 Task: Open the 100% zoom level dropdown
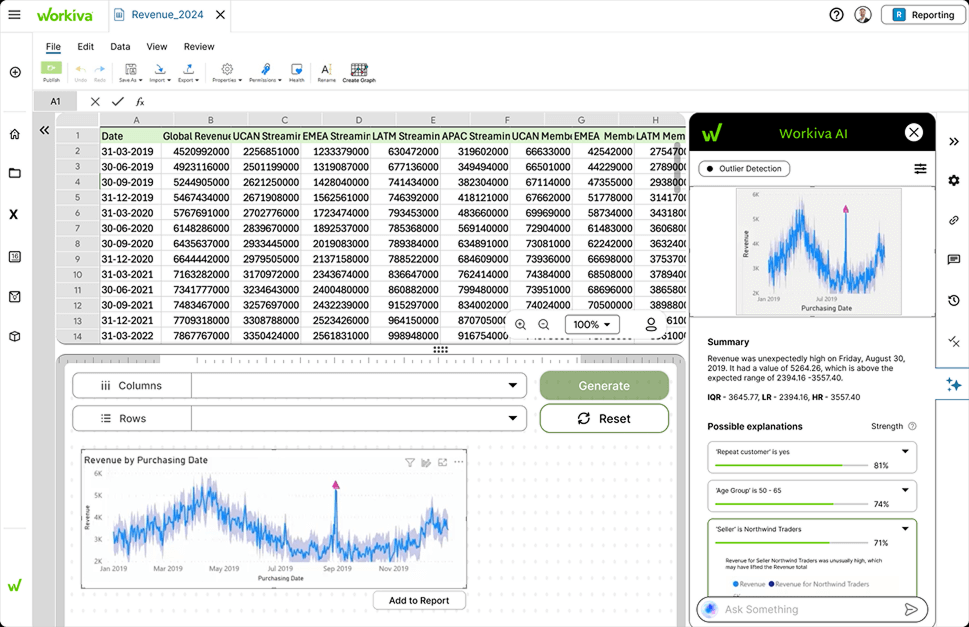point(592,324)
